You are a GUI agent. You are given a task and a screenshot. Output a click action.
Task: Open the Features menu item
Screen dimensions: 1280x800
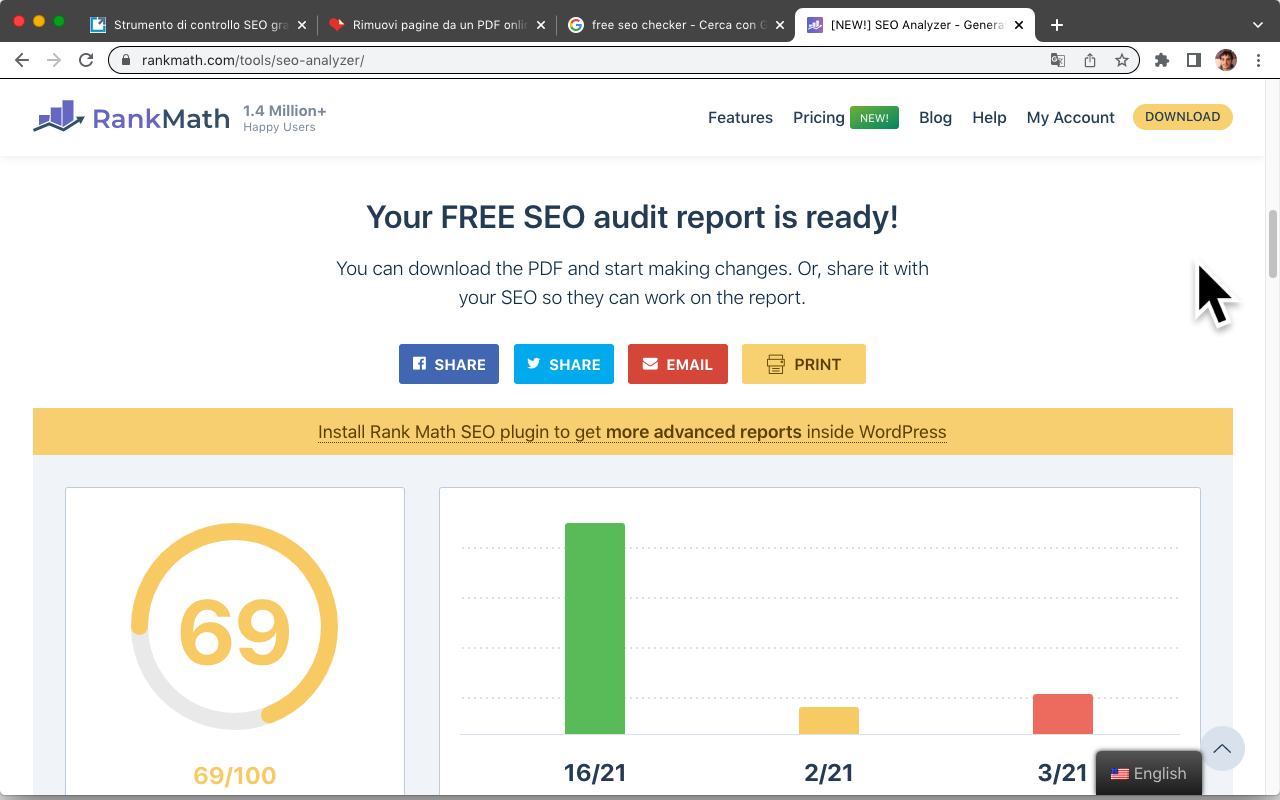click(x=740, y=117)
